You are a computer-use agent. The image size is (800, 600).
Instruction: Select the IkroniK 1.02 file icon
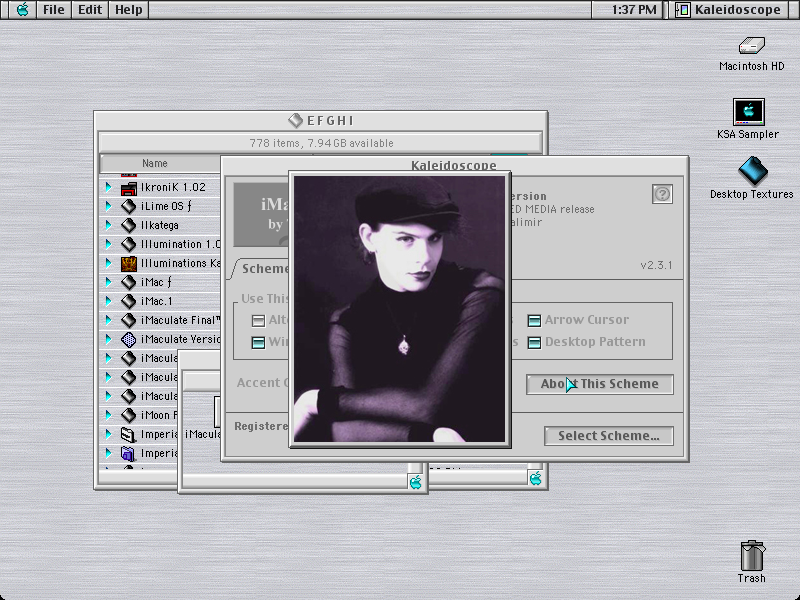pyautogui.click(x=129, y=188)
